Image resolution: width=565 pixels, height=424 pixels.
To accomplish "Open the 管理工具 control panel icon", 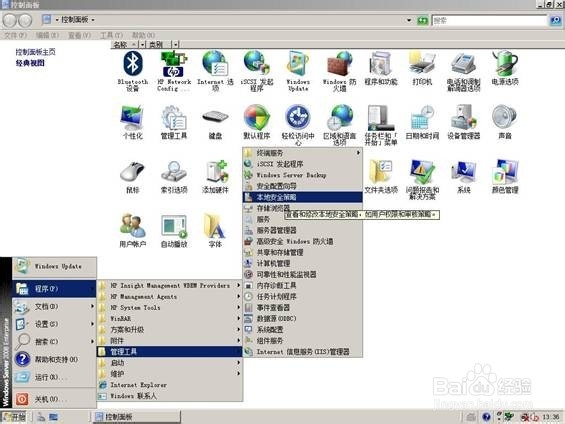I will click(174, 122).
